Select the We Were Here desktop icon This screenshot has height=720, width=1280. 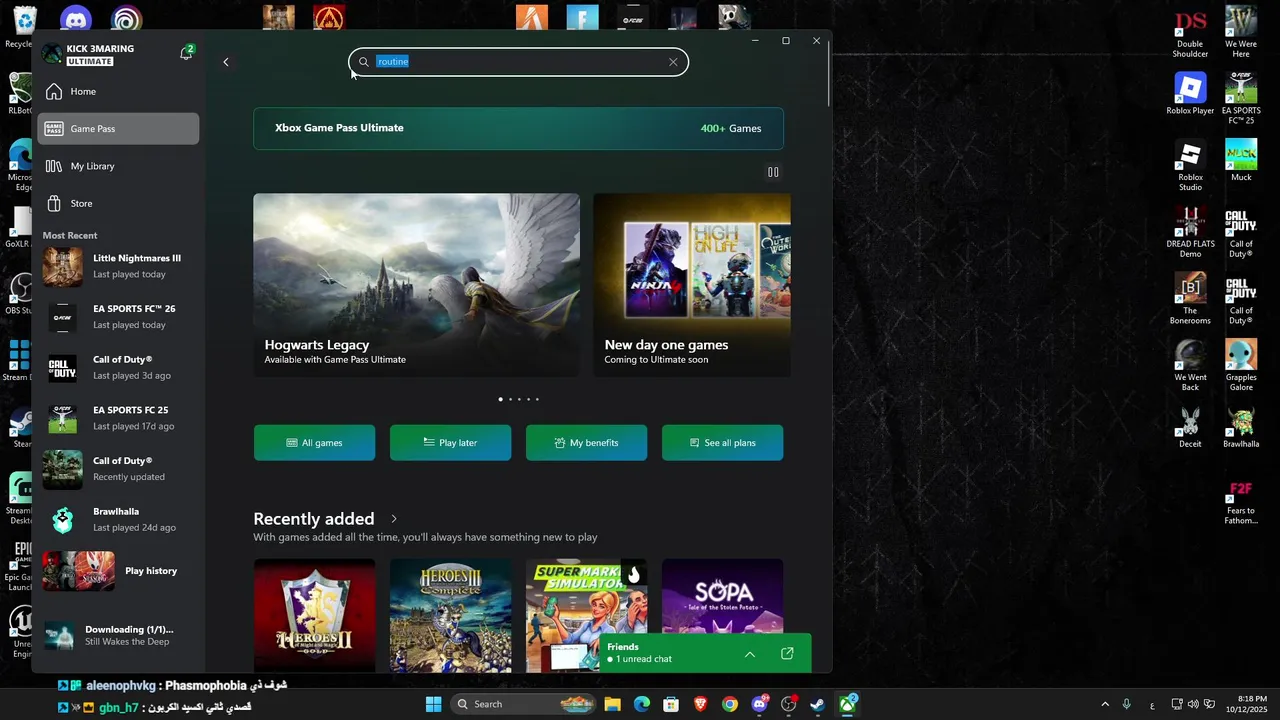point(1241,34)
